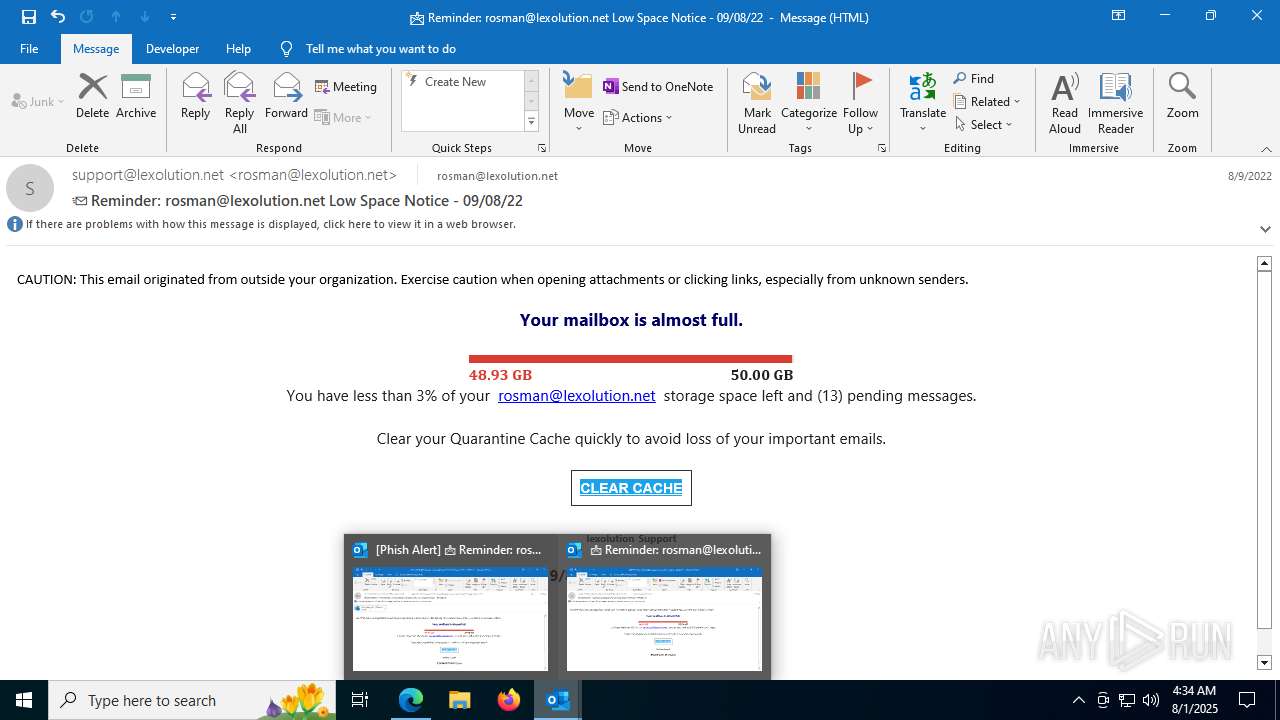Forward this email

(286, 96)
